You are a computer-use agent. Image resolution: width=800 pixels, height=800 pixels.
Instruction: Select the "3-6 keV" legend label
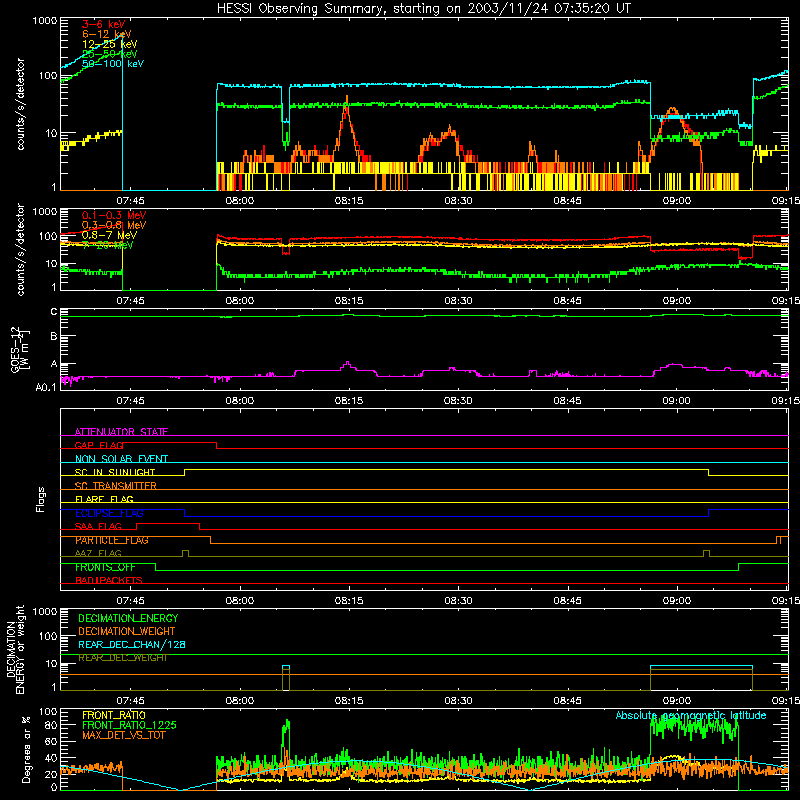pyautogui.click(x=103, y=24)
